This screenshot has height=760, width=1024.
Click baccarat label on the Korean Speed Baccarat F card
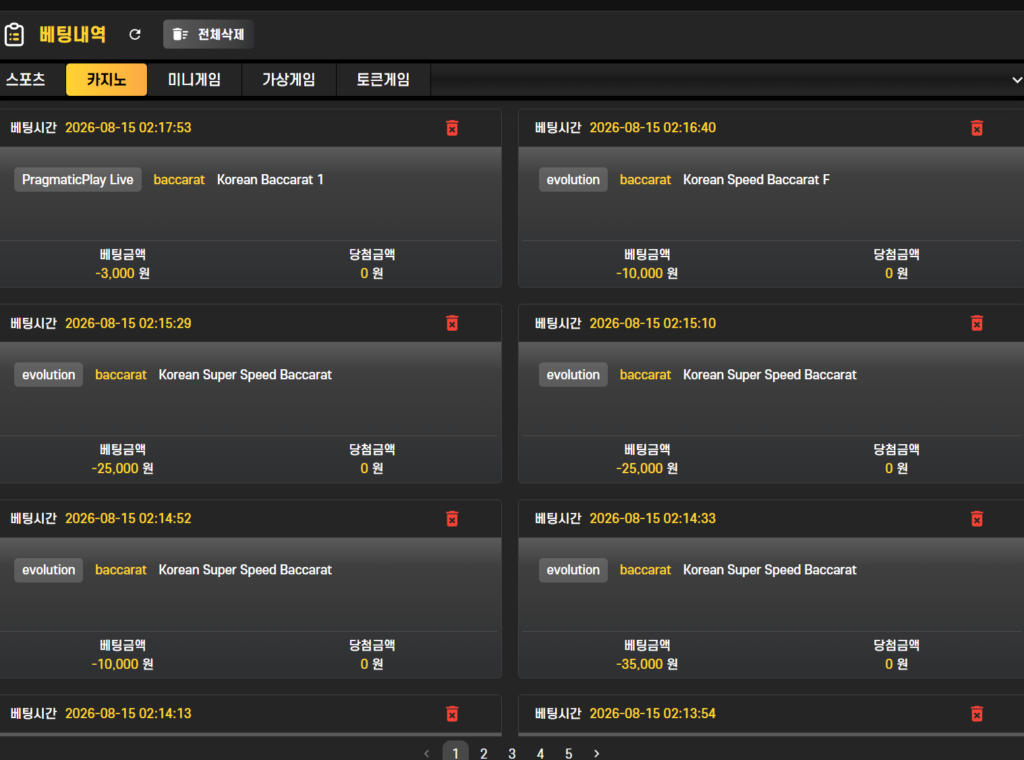click(645, 180)
